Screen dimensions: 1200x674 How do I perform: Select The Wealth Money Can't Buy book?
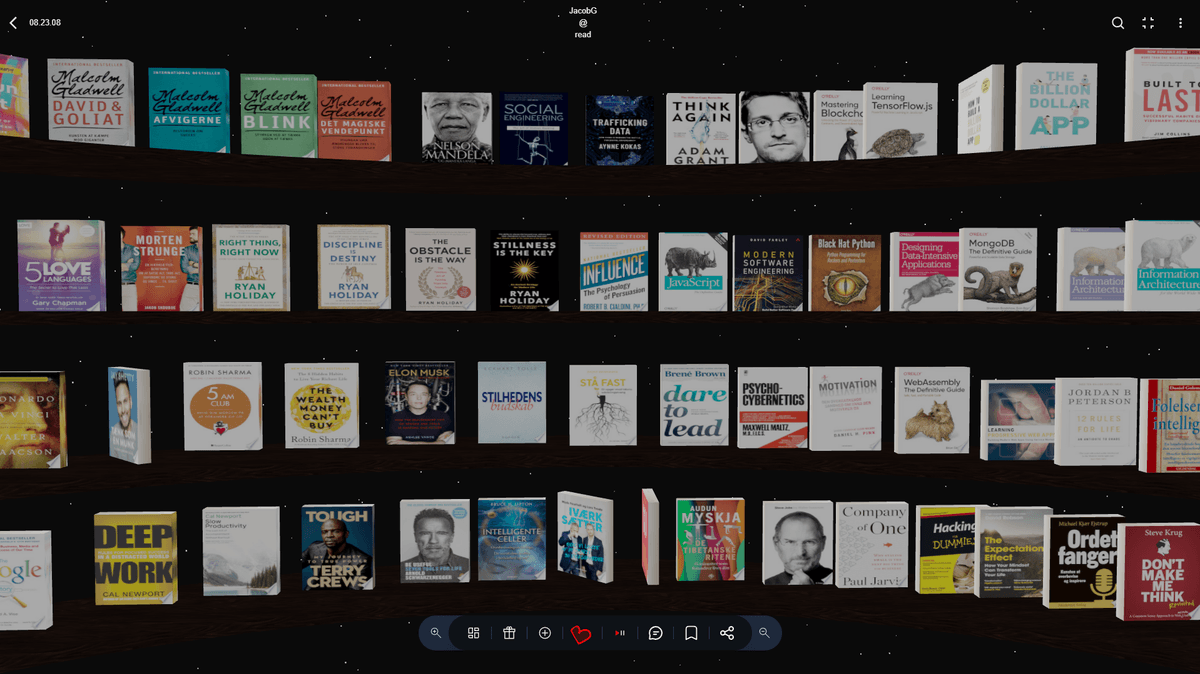321,404
